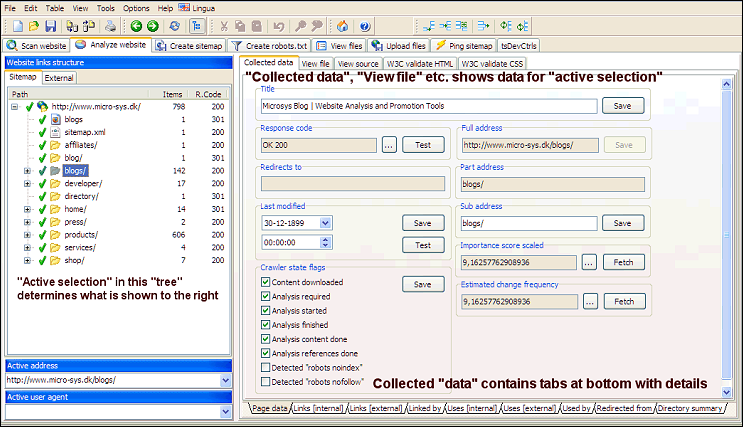743x427 pixels.
Task: Open the Tools menu
Action: pyautogui.click(x=106, y=8)
